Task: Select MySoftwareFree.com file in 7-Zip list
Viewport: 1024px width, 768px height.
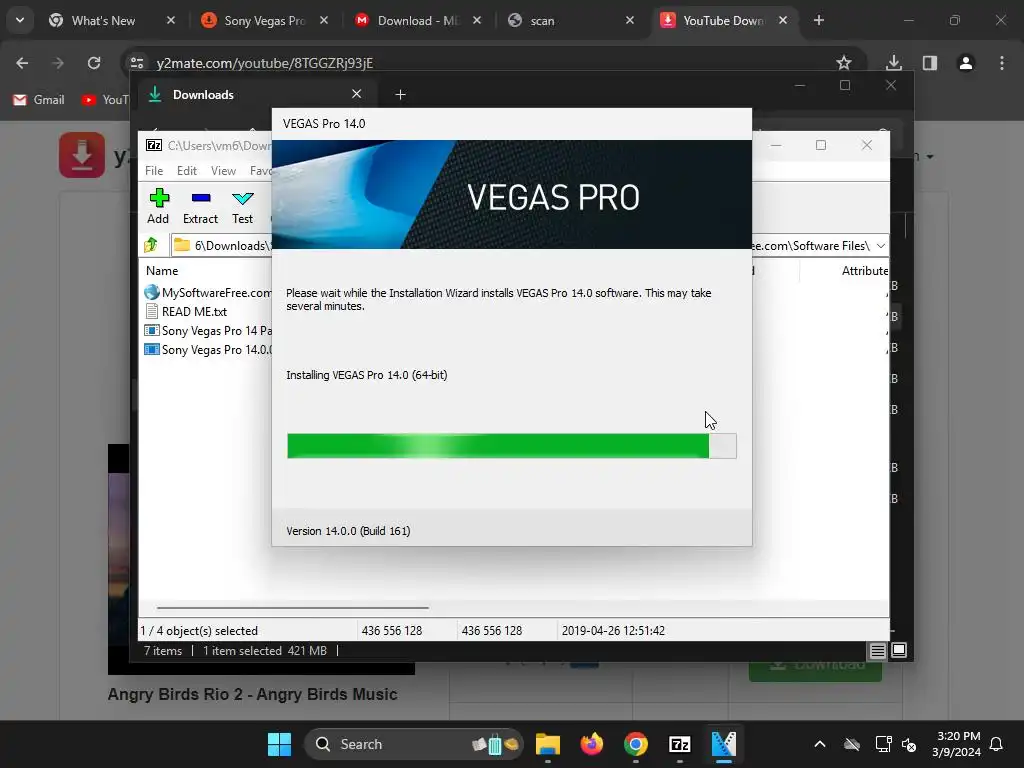Action: coord(207,293)
